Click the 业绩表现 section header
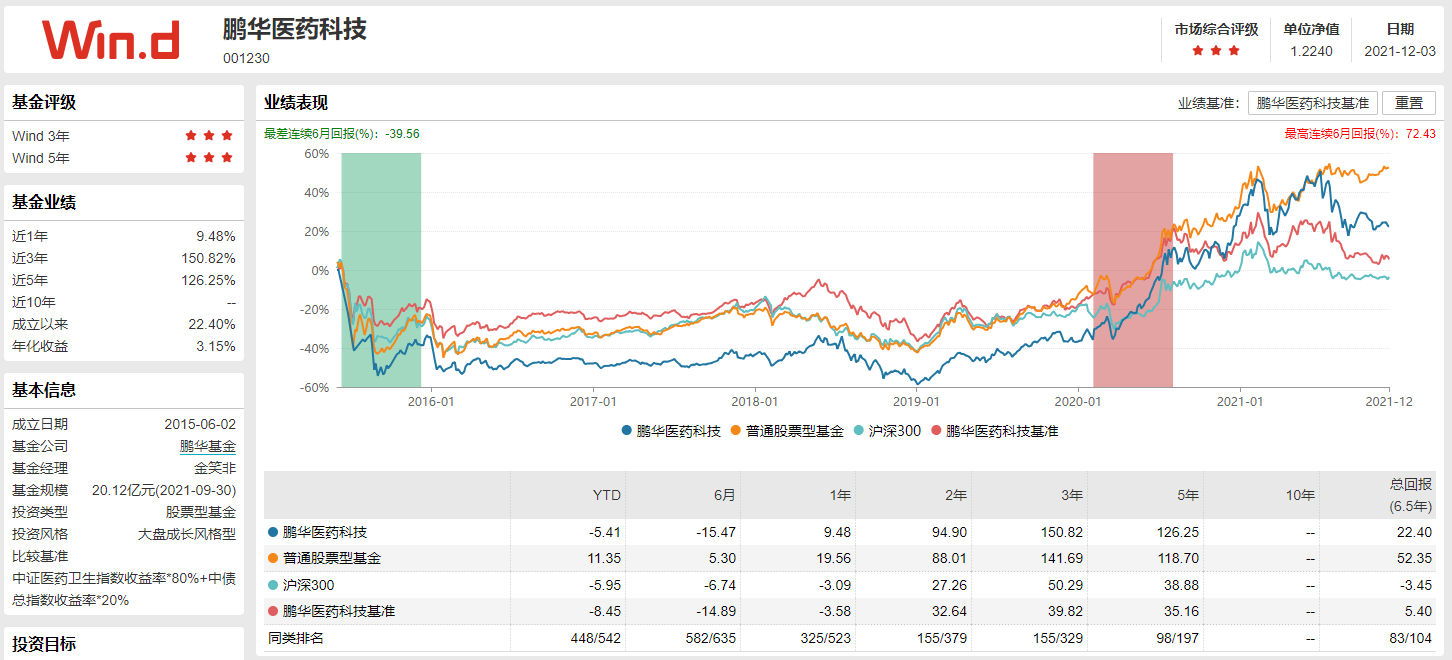Image resolution: width=1452 pixels, height=660 pixels. pos(296,102)
